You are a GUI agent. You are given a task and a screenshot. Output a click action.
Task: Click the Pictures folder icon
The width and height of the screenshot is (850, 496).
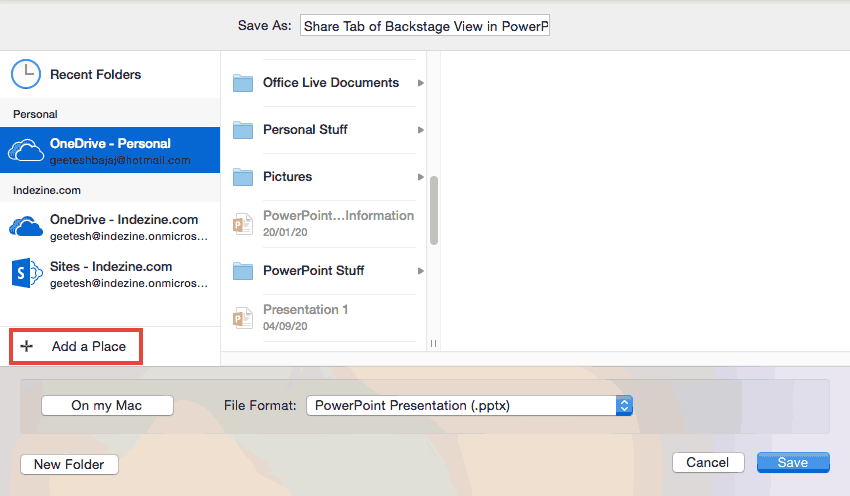click(242, 177)
